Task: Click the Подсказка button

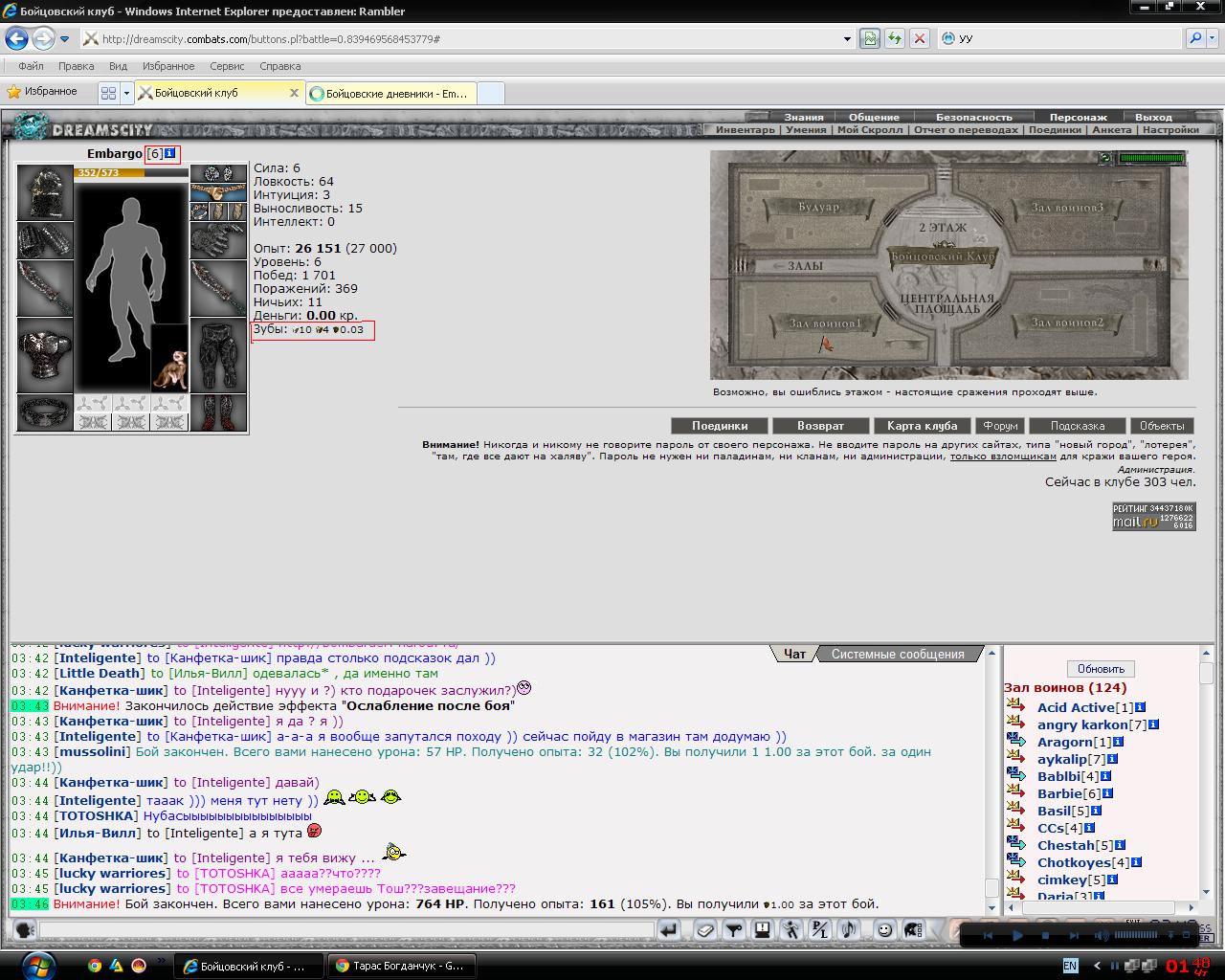Action: (x=1078, y=426)
